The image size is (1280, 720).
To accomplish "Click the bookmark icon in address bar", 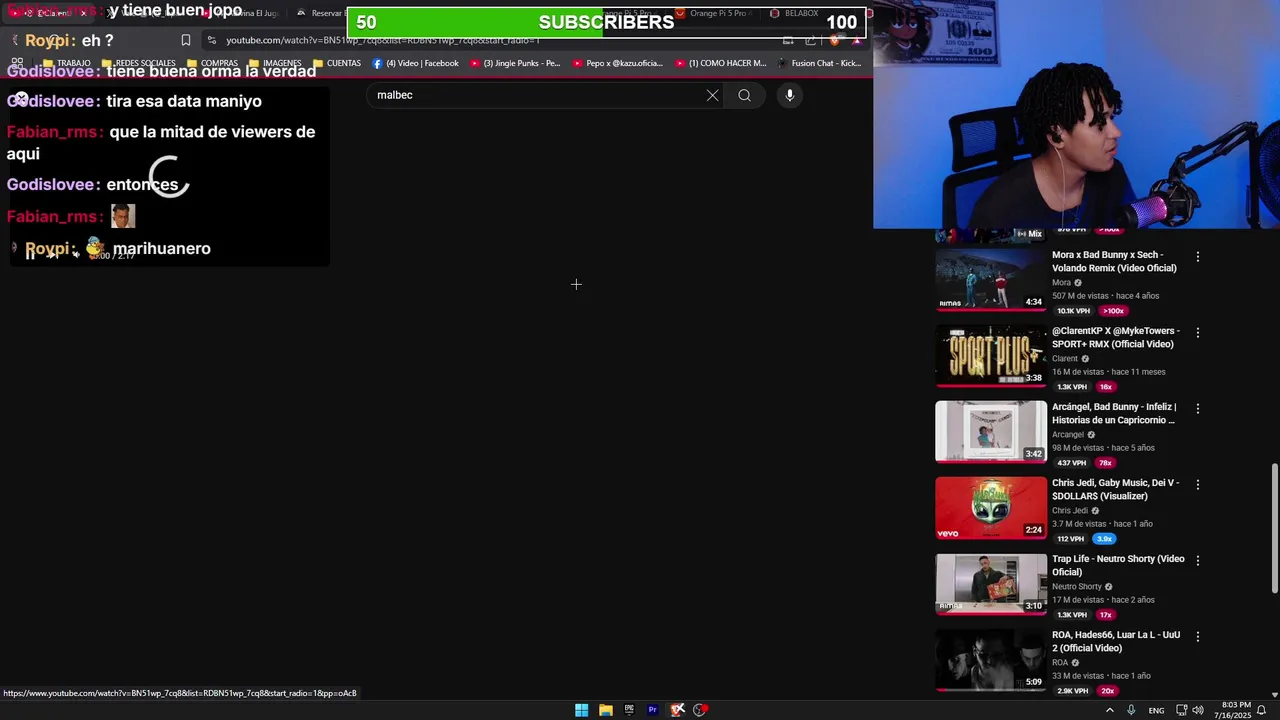I will click(186, 40).
